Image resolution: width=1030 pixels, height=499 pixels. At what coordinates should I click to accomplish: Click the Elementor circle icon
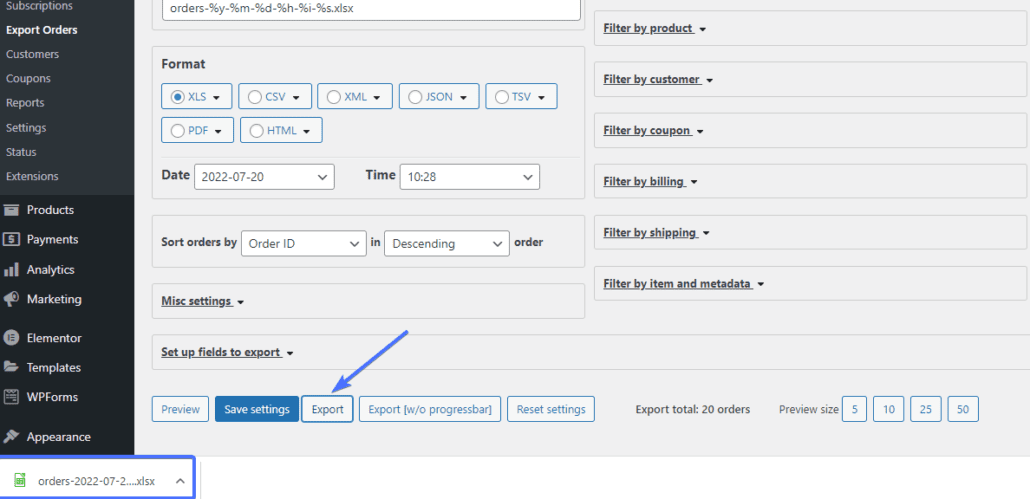[x=11, y=338]
